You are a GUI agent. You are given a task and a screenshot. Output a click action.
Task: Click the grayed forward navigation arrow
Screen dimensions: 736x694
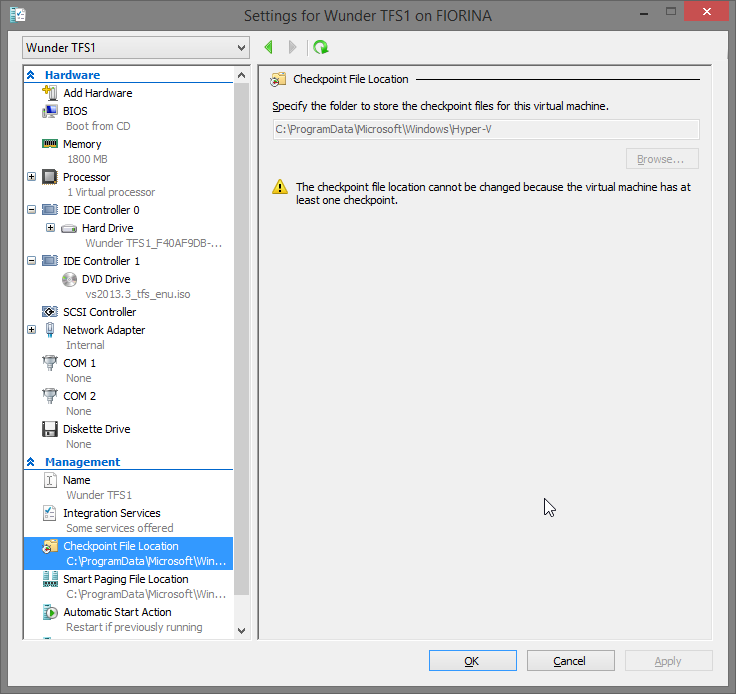click(x=292, y=47)
